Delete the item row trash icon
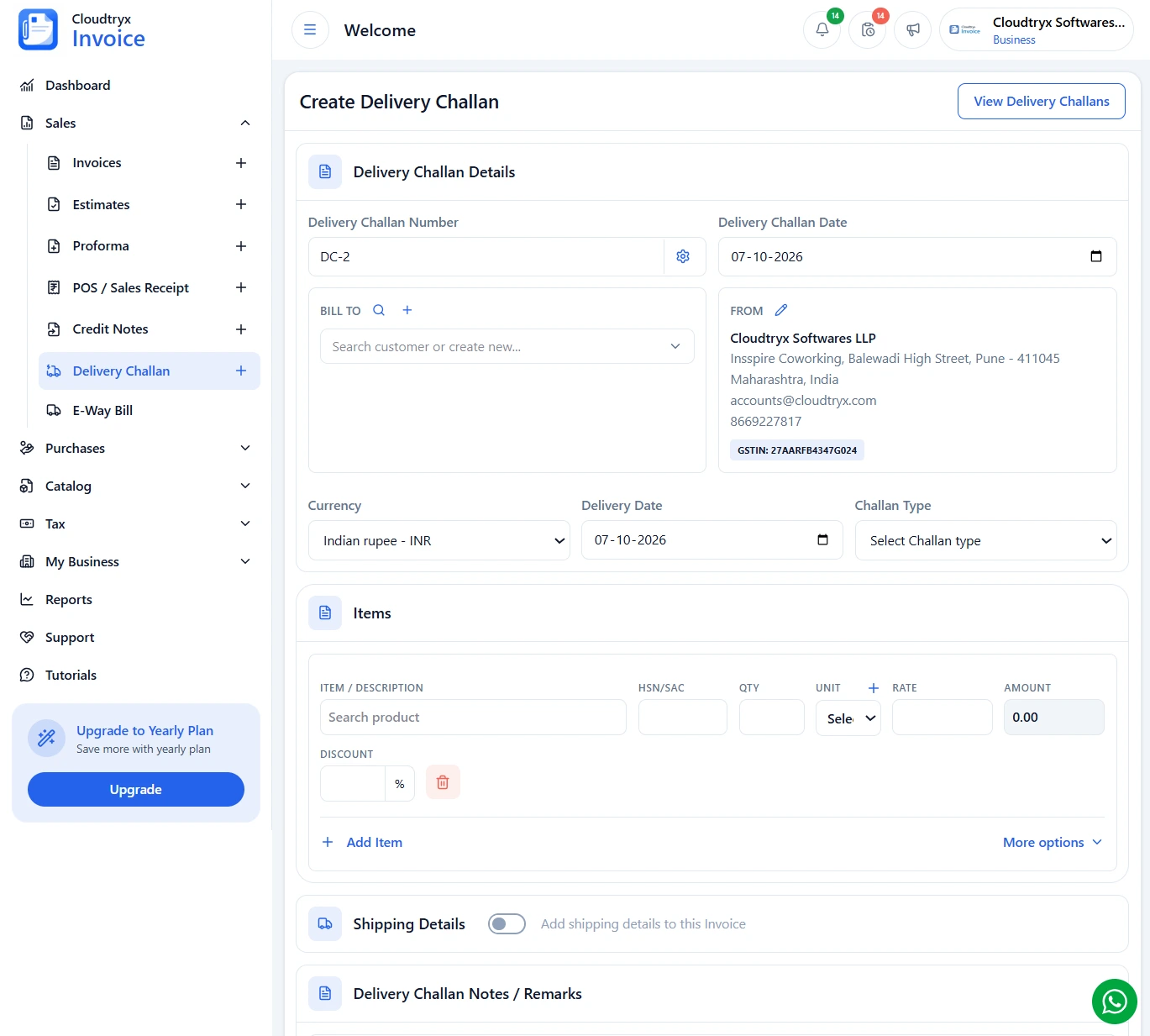 (x=443, y=782)
